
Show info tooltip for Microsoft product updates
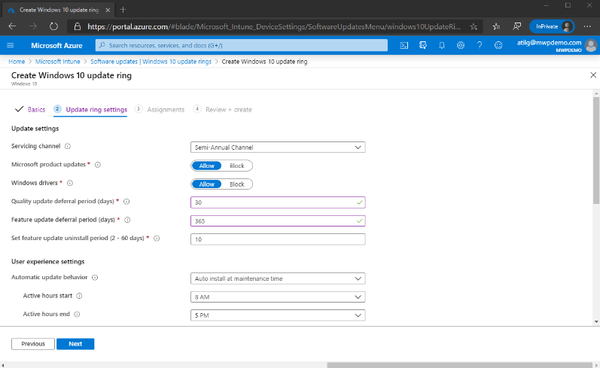point(98,165)
